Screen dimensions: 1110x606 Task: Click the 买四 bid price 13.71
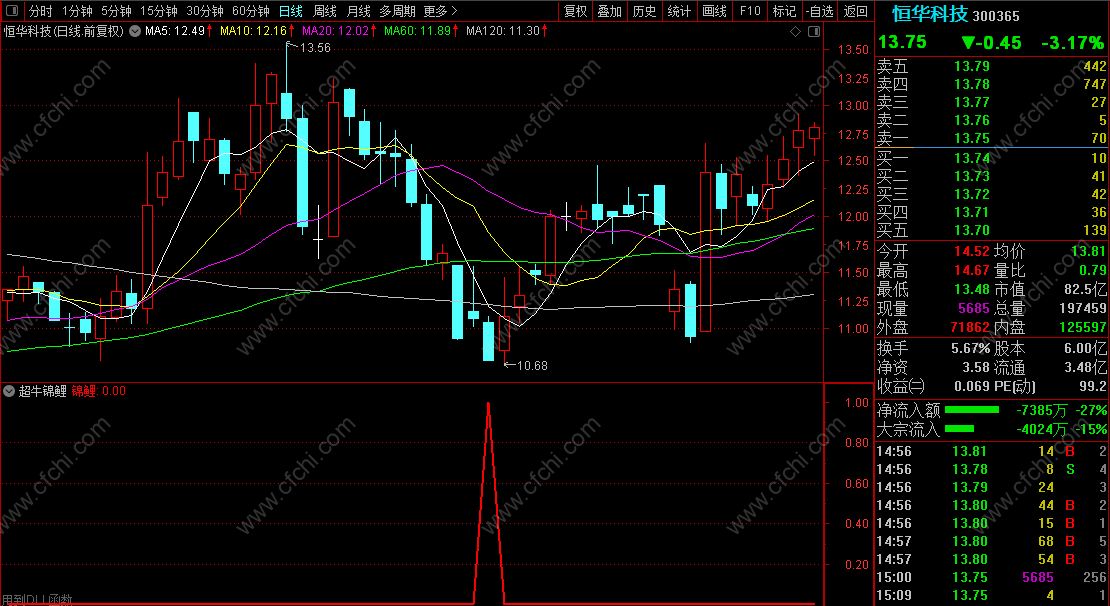[x=972, y=212]
